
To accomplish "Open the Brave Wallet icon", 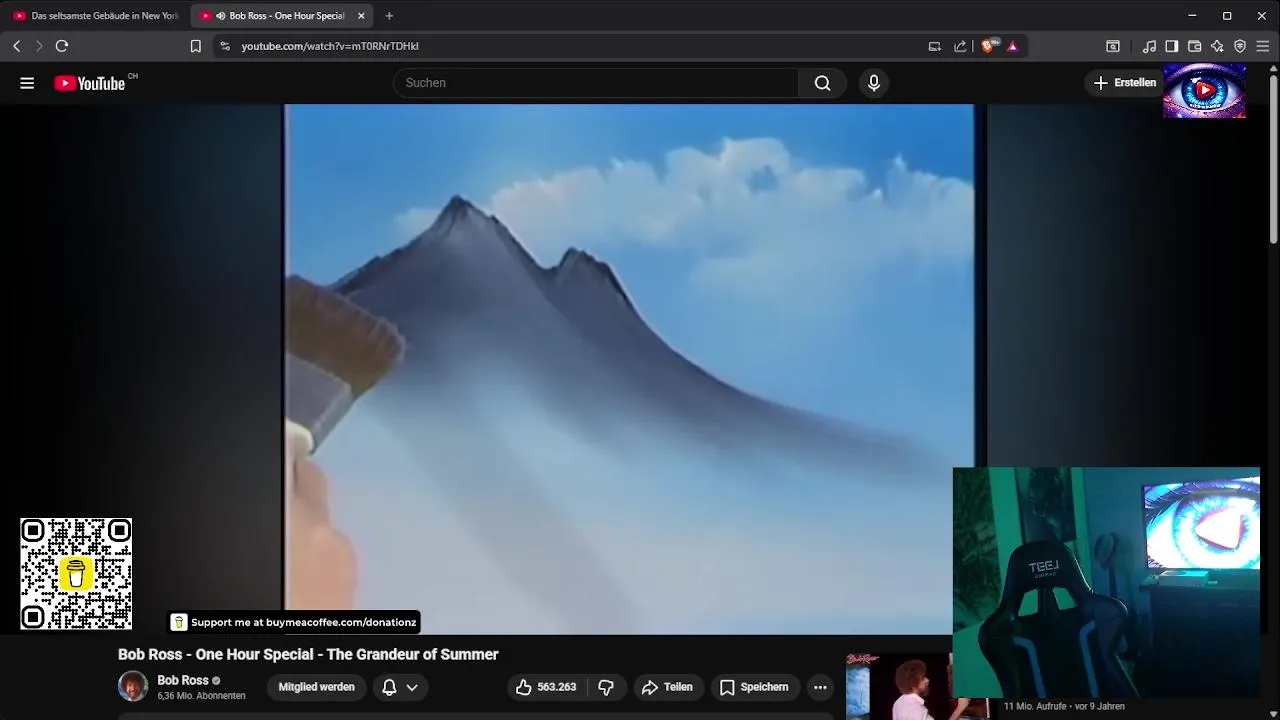I will [x=1195, y=46].
